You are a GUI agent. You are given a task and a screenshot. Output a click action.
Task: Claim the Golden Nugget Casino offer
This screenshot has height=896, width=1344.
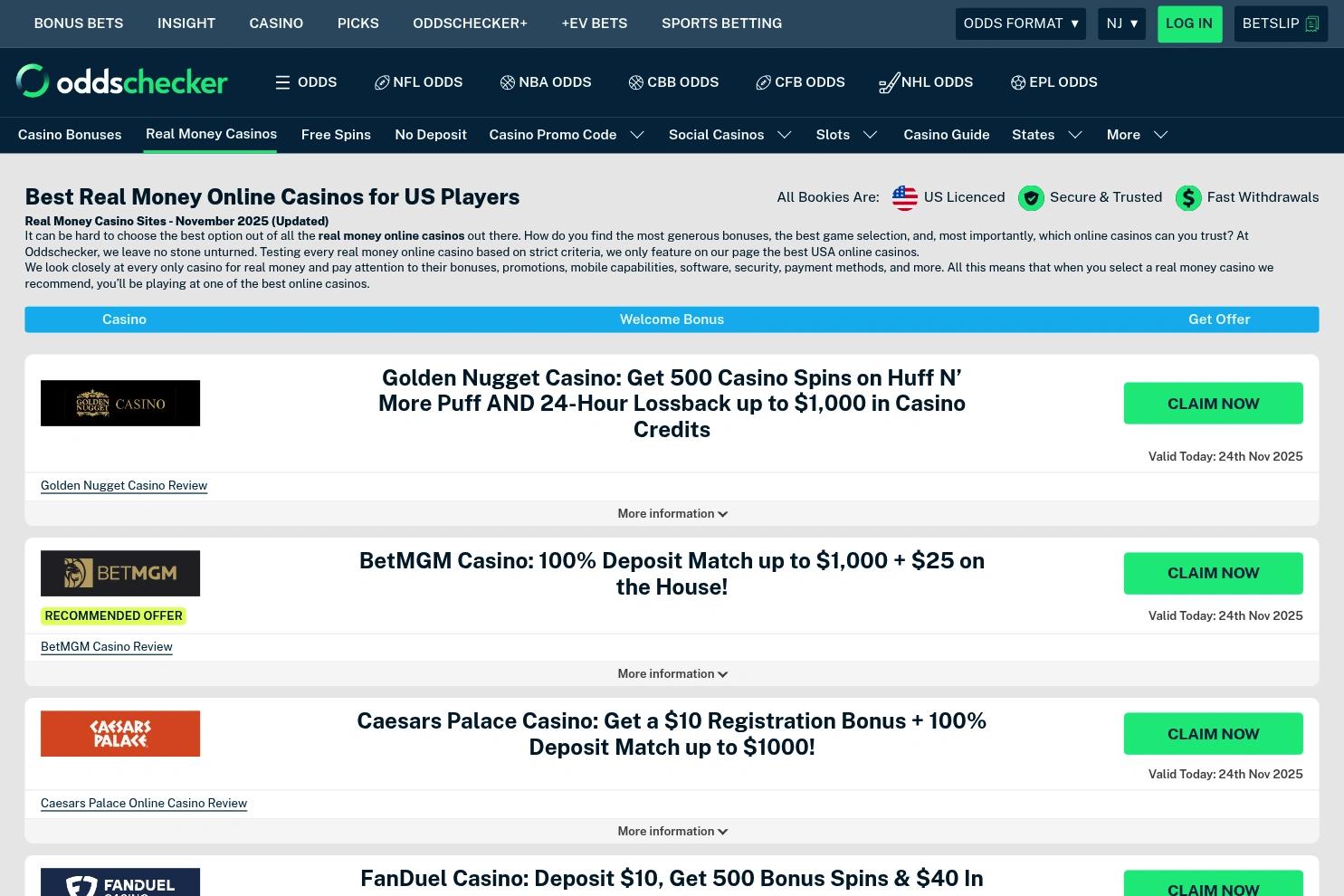click(x=1214, y=404)
